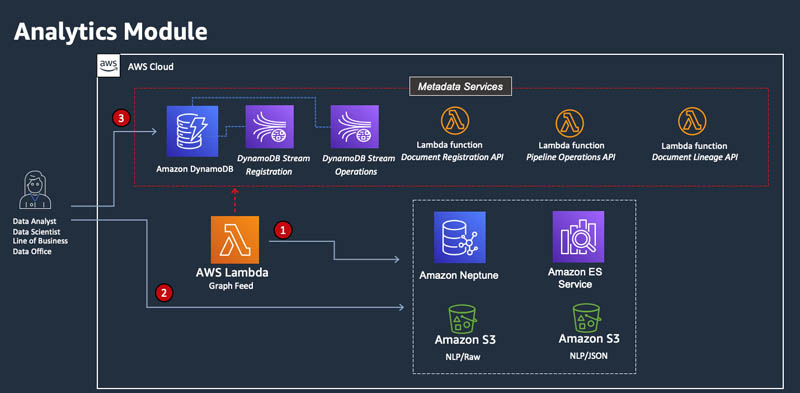Click the AWS Lambda heading text
Viewport: 800px width, 393px height.
232,273
